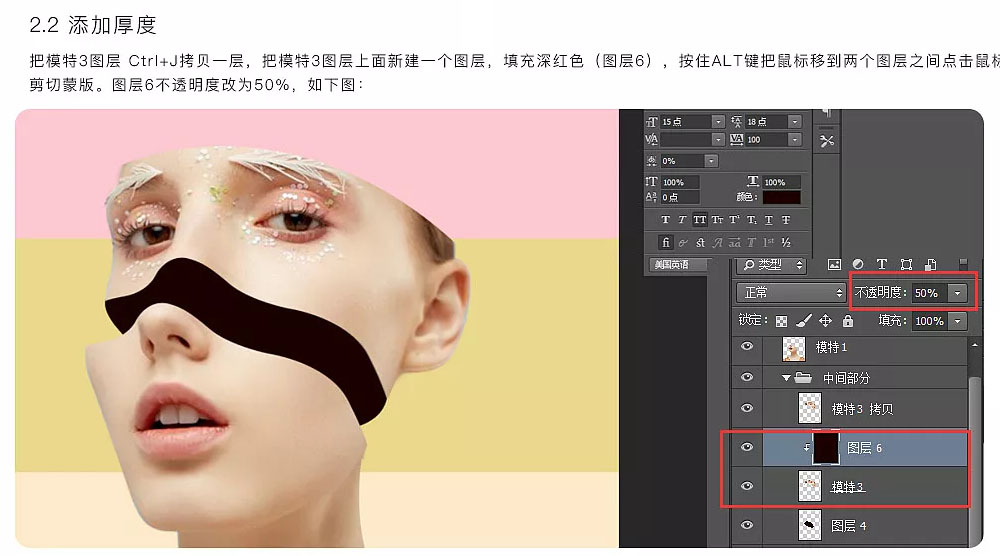Select the 模特3 layer thumbnail

(x=810, y=486)
